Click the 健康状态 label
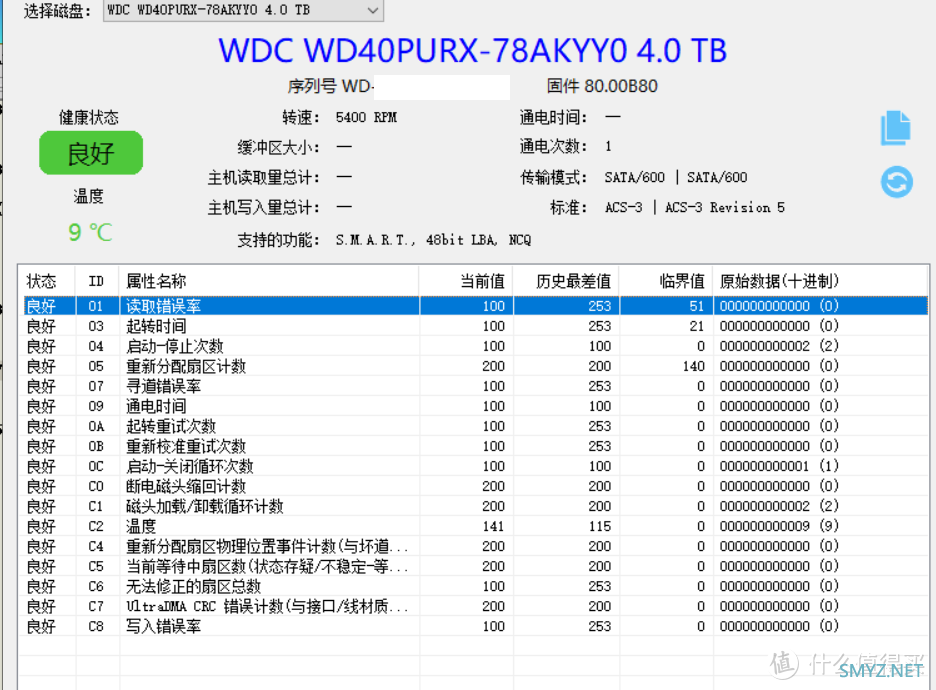The height and width of the screenshot is (690, 936). (88, 117)
